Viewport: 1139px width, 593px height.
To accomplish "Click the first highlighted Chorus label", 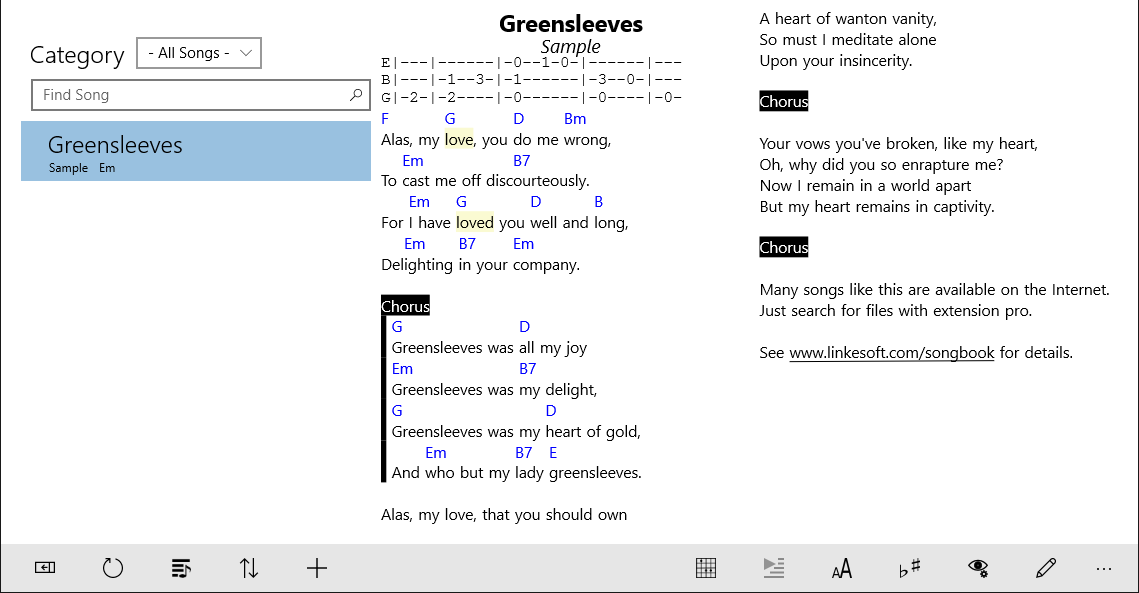I will pyautogui.click(x=405, y=305).
